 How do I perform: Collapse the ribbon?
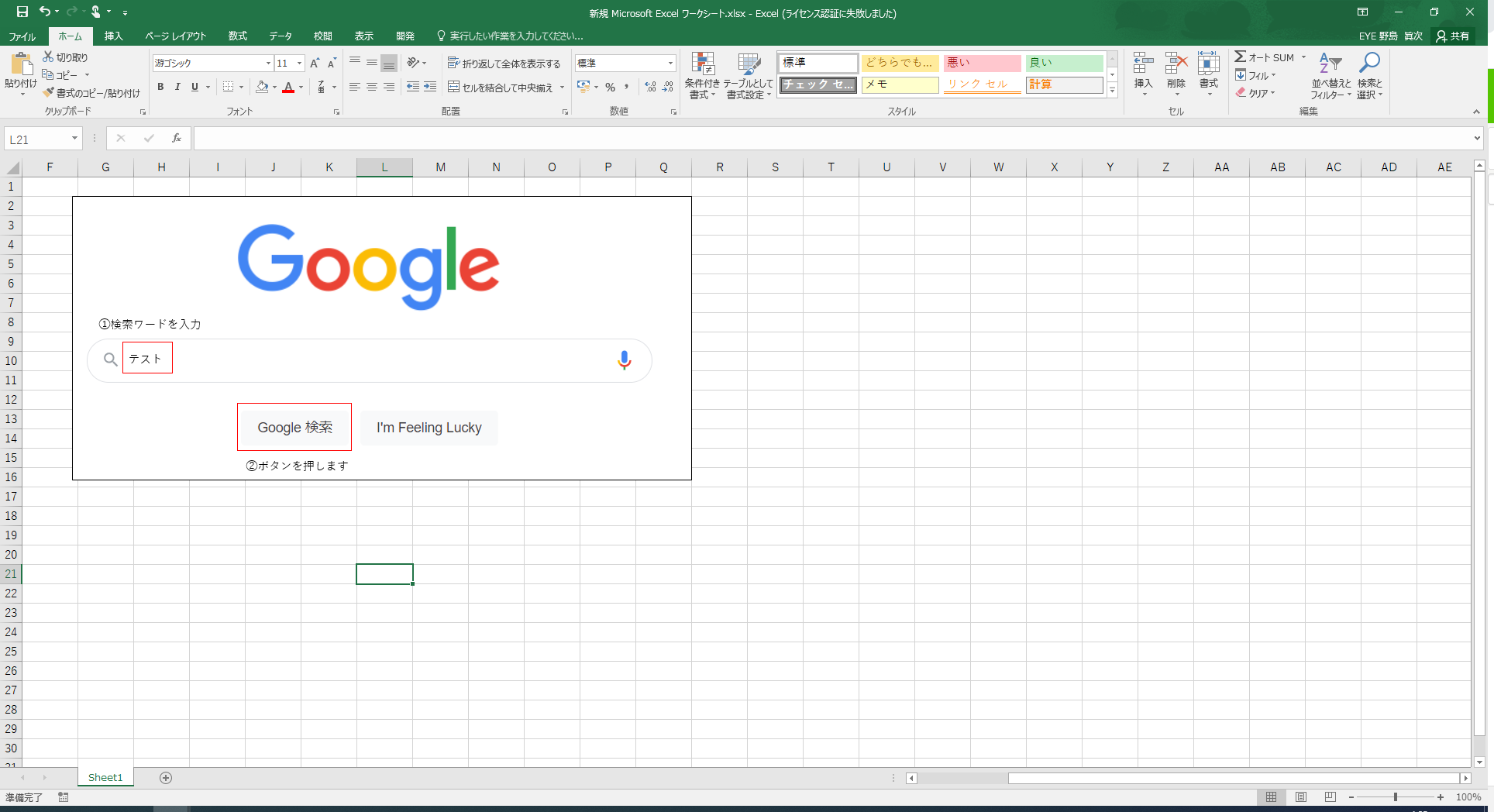click(1476, 112)
